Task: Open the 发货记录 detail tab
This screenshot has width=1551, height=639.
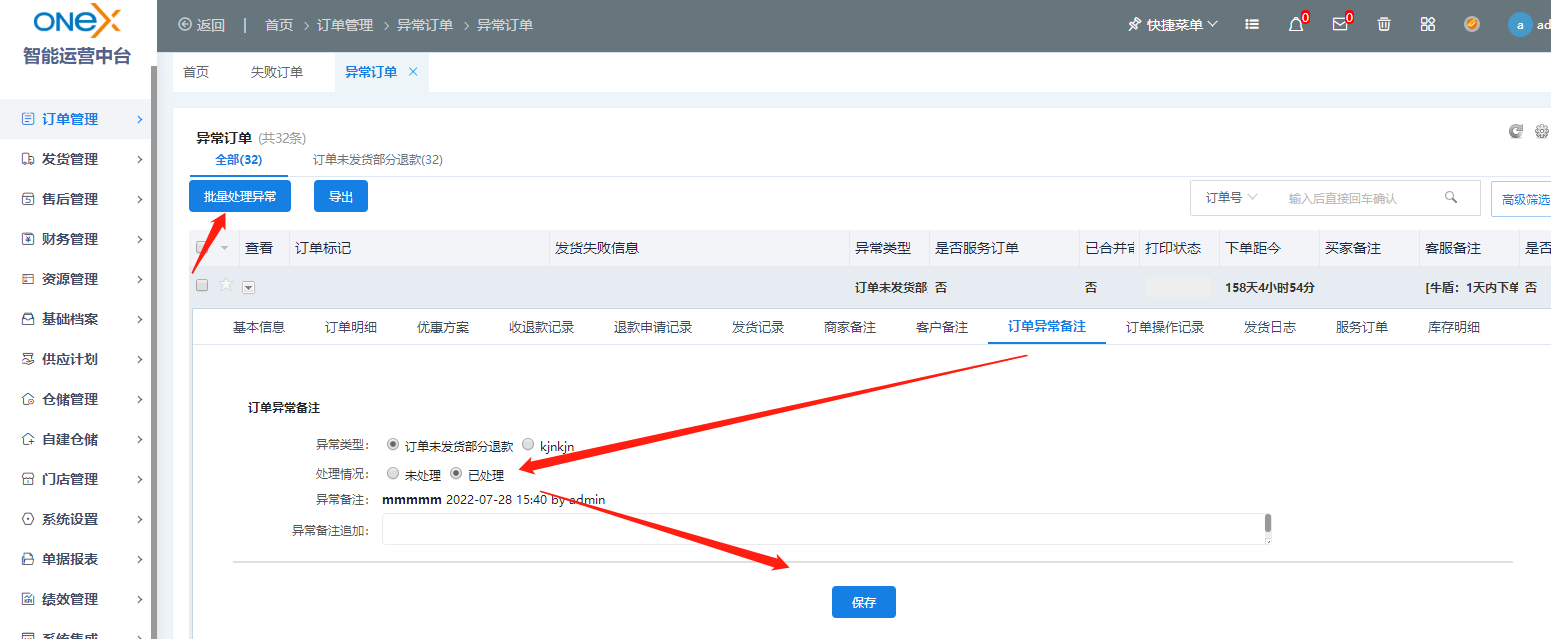Action: [758, 327]
